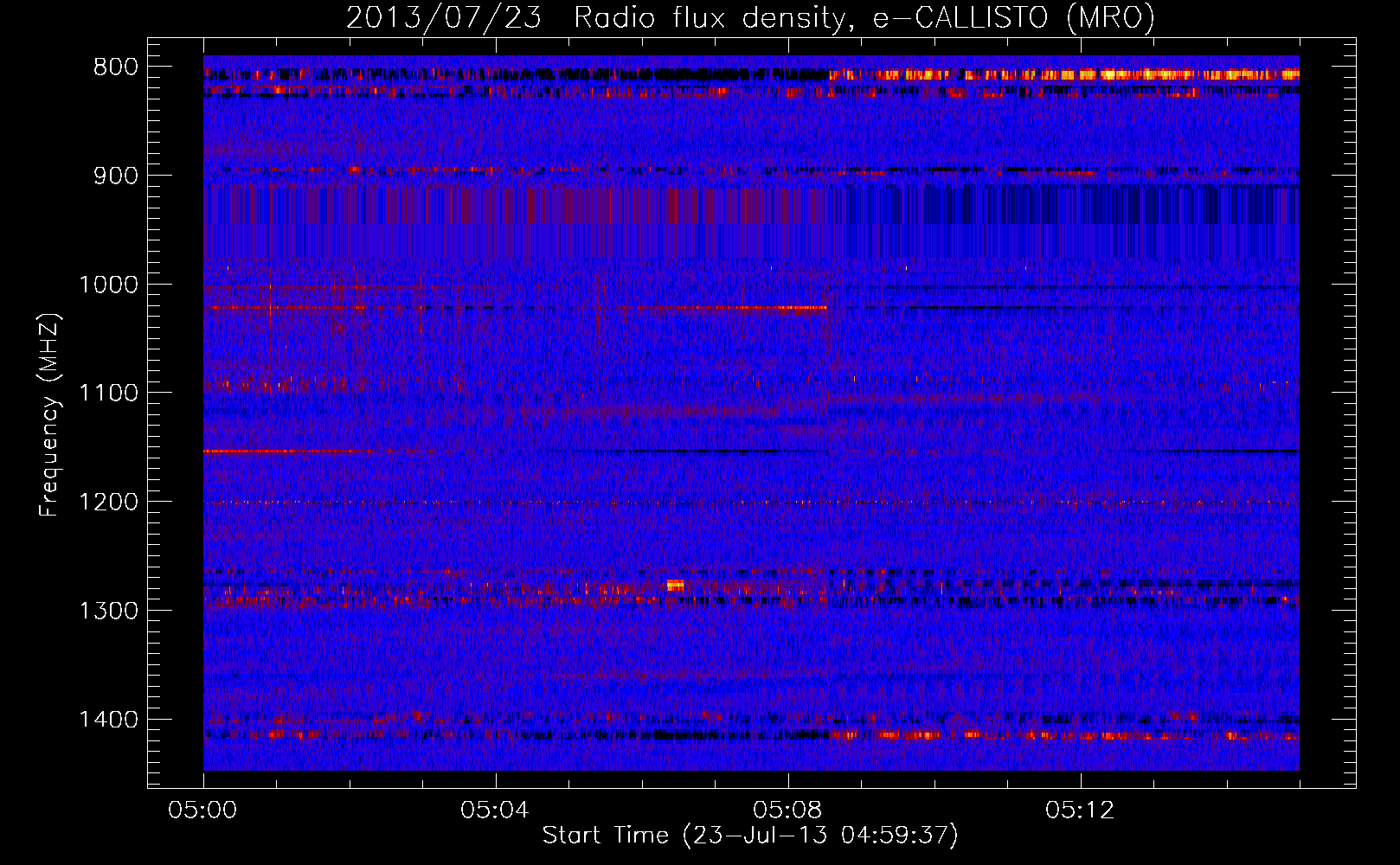This screenshot has height=865, width=1400.
Task: Click the 05:00 time tick label
Action: pyautogui.click(x=203, y=811)
